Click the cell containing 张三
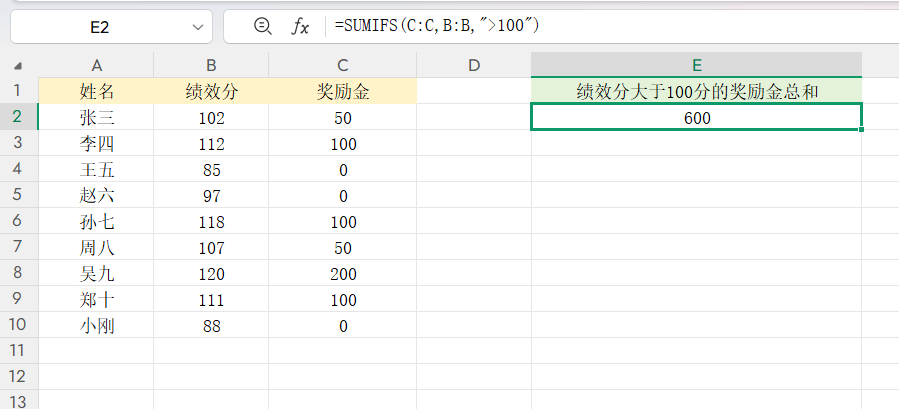 point(96,118)
